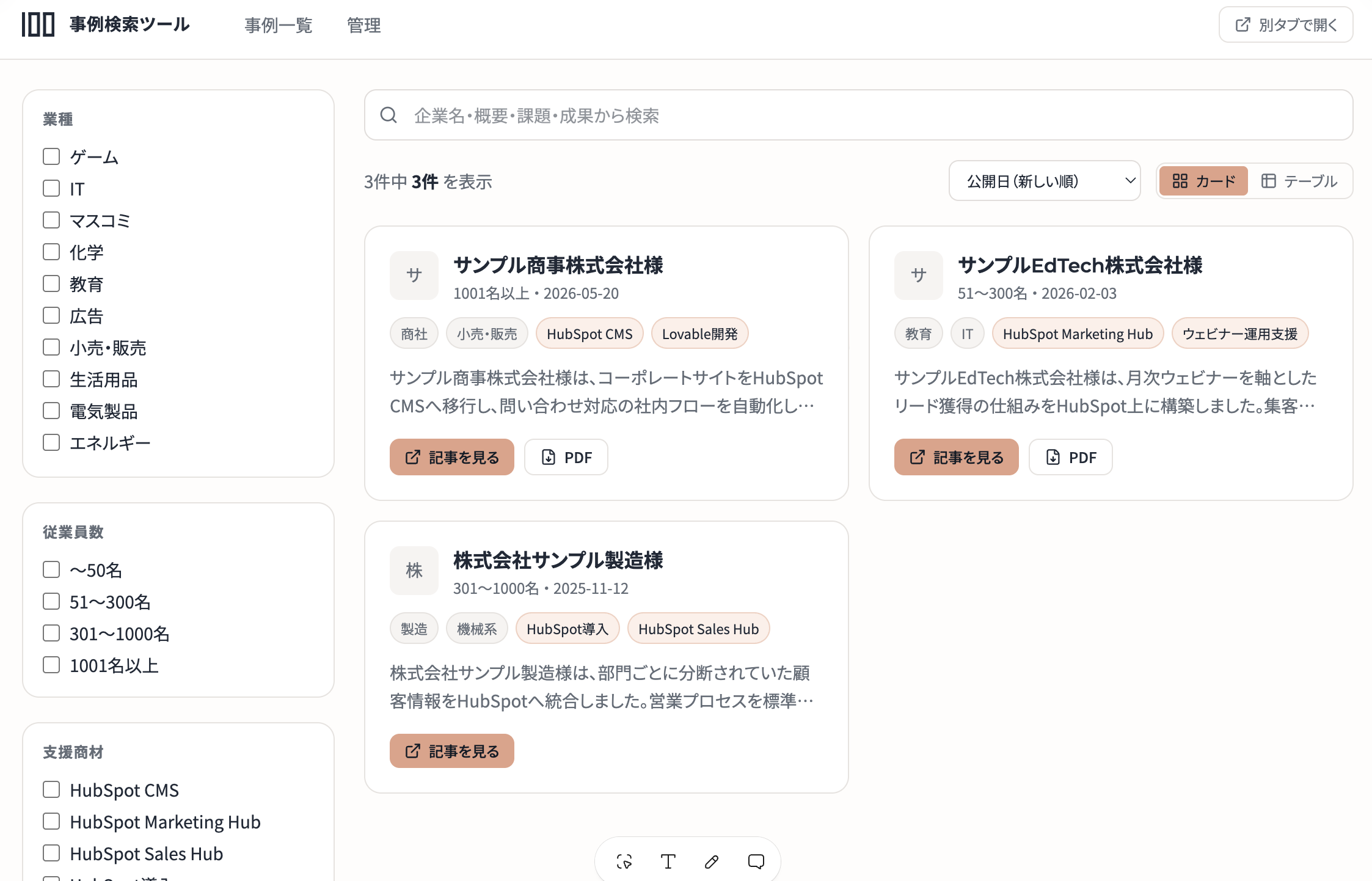Open the 公開日（新しい順） sort dropdown

1045,181
